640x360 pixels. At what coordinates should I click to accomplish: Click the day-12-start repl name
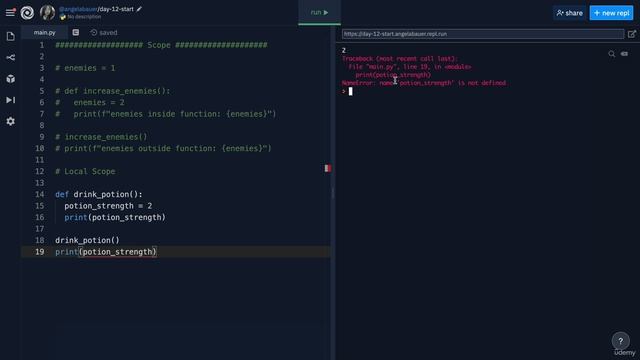pyautogui.click(x=116, y=9)
